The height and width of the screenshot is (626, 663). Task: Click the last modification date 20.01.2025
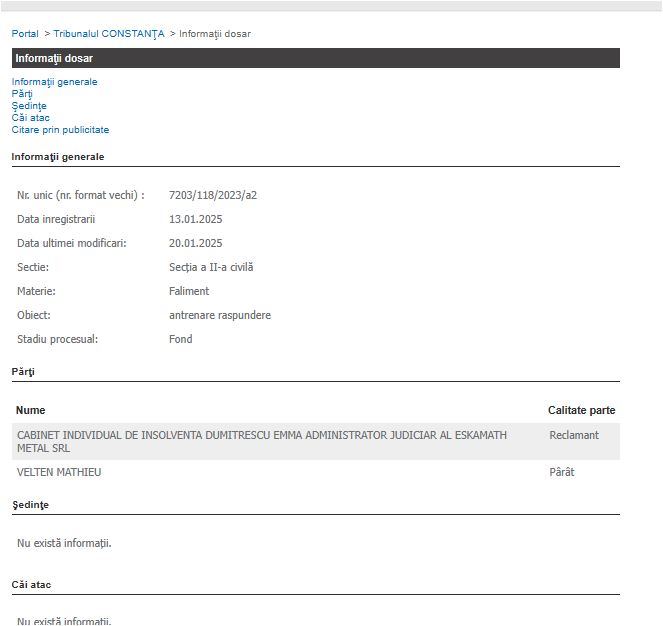(x=195, y=243)
